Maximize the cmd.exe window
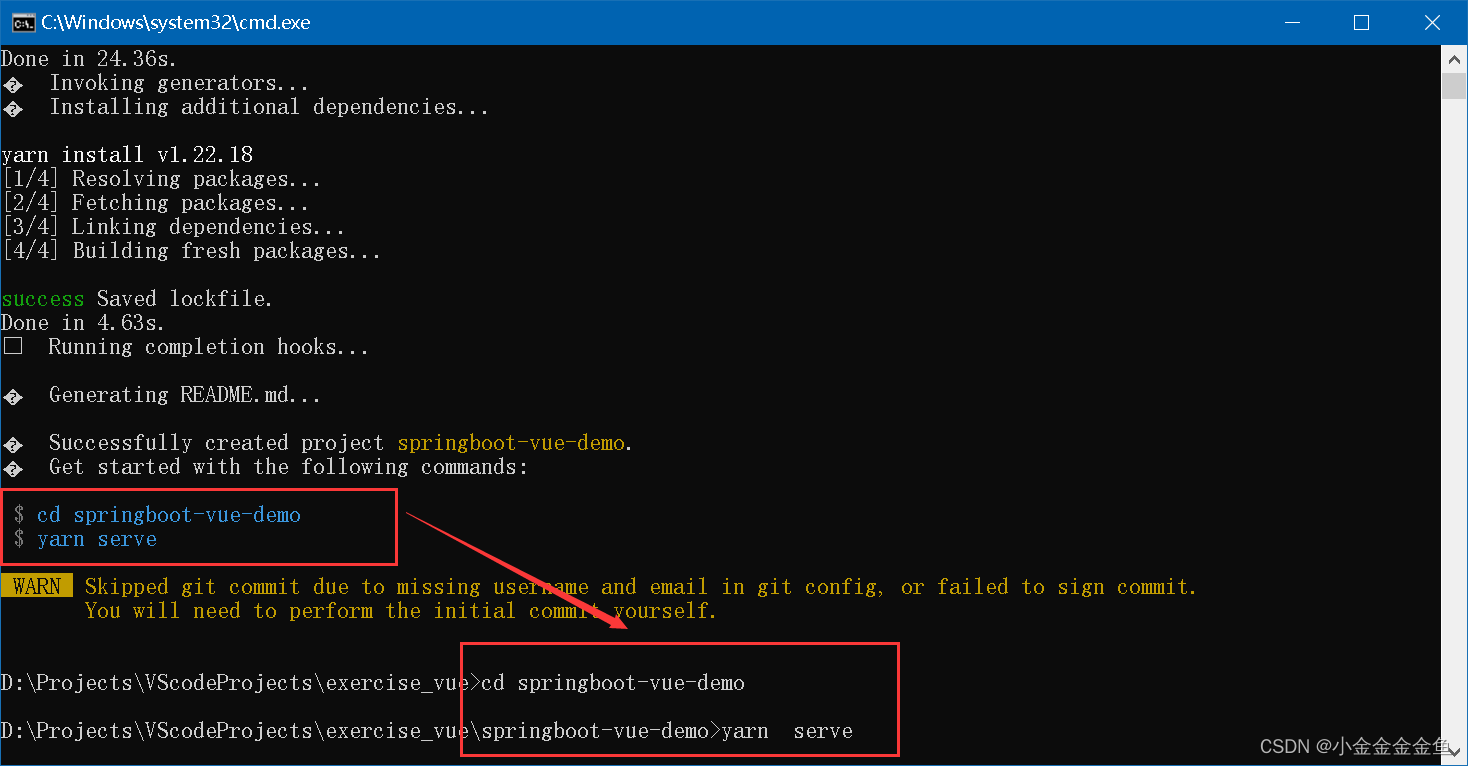Image resolution: width=1468 pixels, height=766 pixels. 1361,22
